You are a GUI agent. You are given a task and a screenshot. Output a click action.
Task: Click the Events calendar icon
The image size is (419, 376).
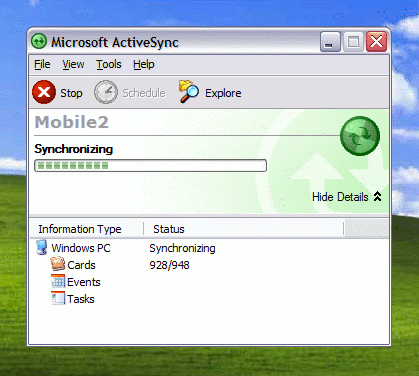tap(58, 281)
